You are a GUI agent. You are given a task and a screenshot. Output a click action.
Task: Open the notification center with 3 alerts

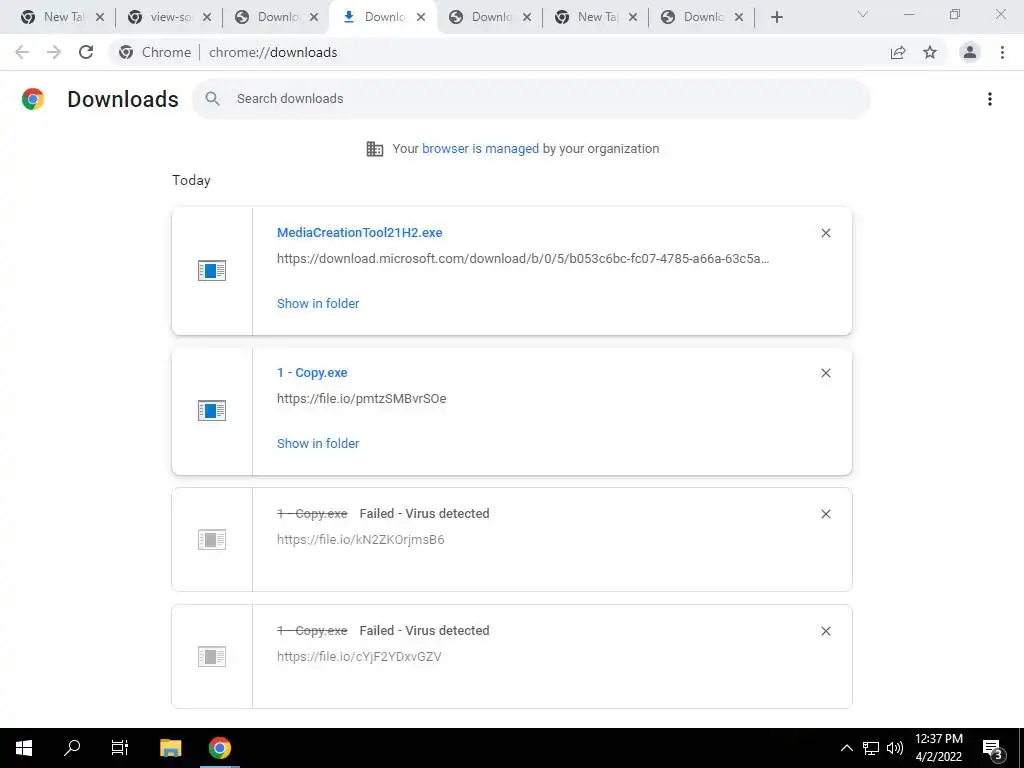[993, 749]
